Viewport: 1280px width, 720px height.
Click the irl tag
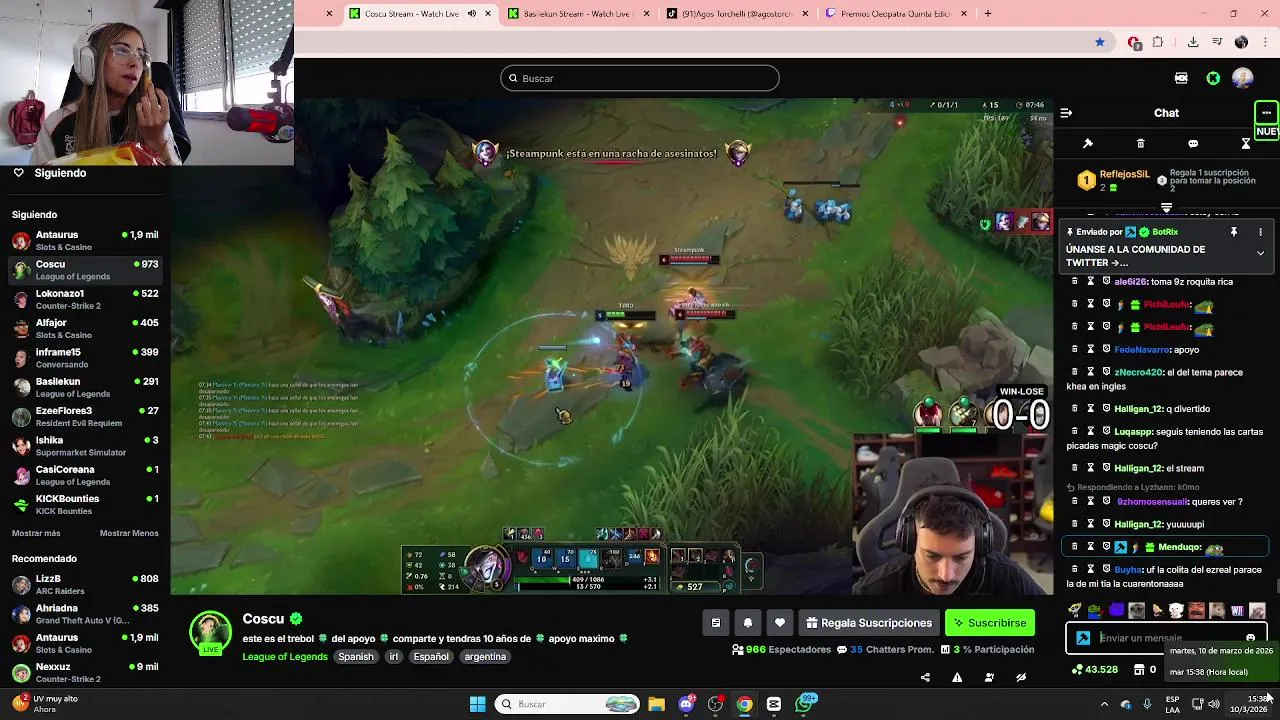[x=394, y=657]
